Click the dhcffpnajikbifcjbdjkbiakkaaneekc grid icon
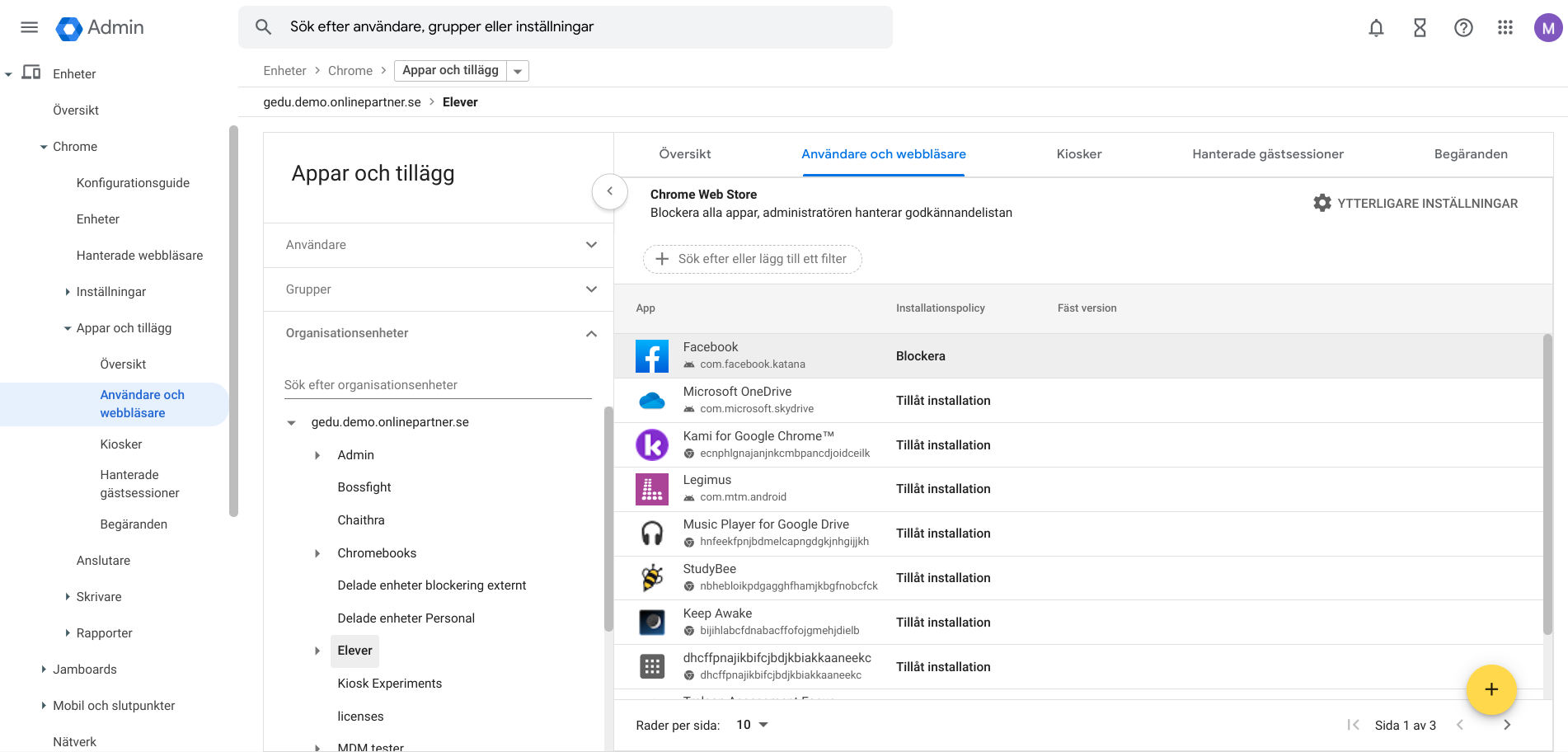The width and height of the screenshot is (1568, 752). [652, 666]
